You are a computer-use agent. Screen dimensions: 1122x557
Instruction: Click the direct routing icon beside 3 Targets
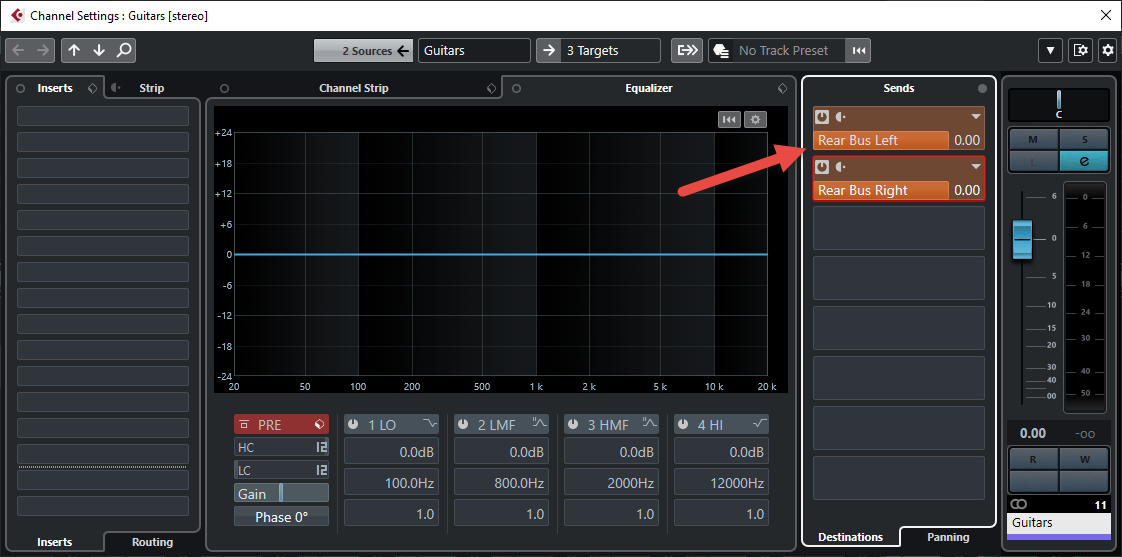[x=687, y=51]
